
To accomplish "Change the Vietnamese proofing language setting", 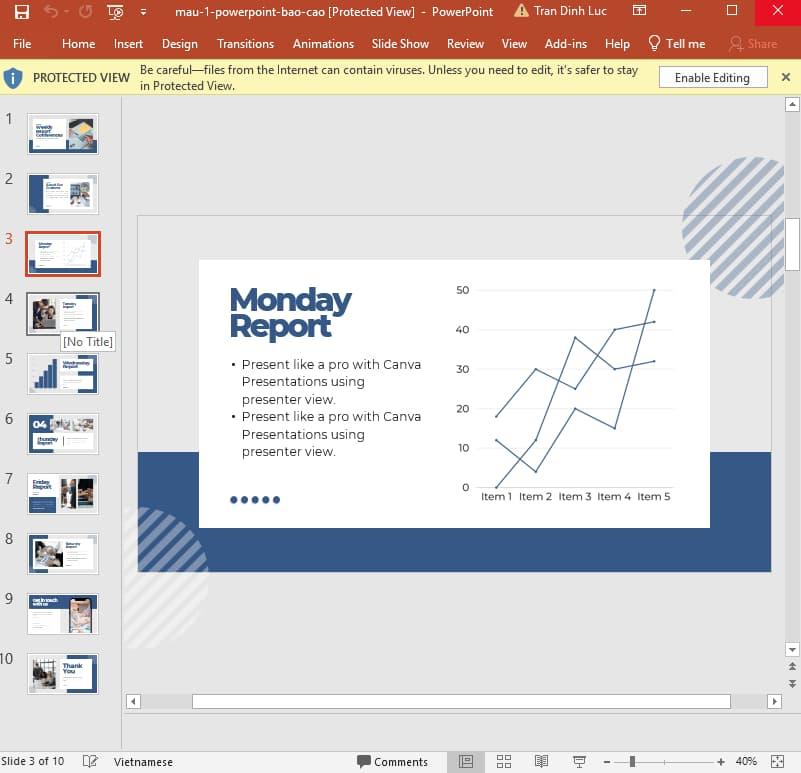I will point(142,761).
